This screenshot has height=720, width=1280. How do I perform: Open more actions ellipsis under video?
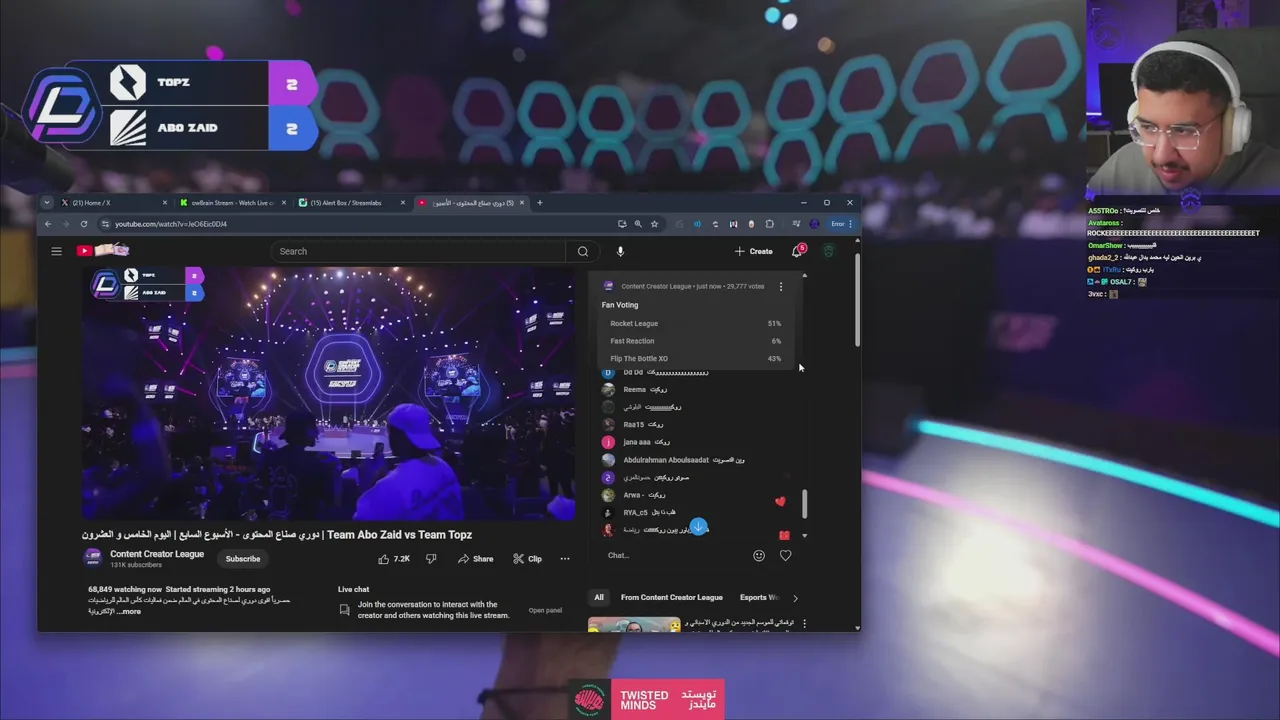click(565, 559)
